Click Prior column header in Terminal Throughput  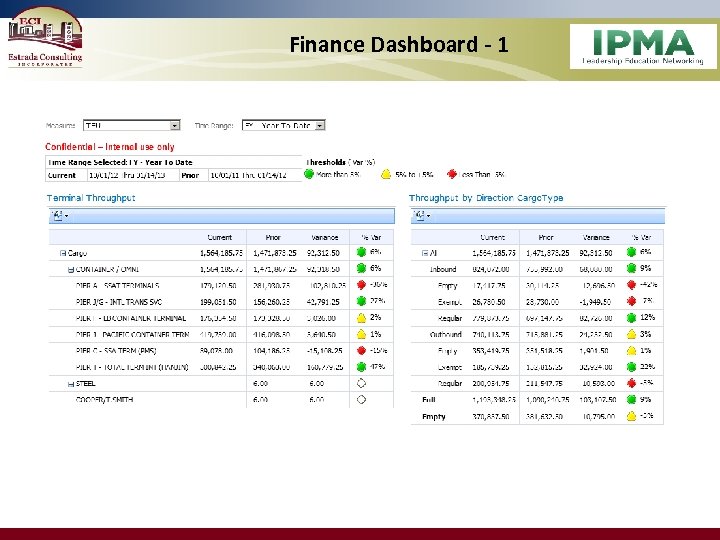273,237
